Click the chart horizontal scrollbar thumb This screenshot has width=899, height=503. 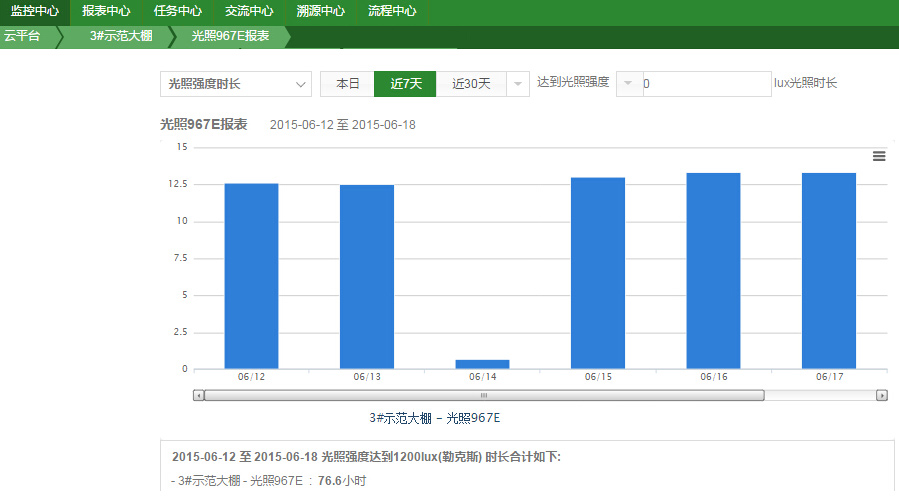coord(484,395)
